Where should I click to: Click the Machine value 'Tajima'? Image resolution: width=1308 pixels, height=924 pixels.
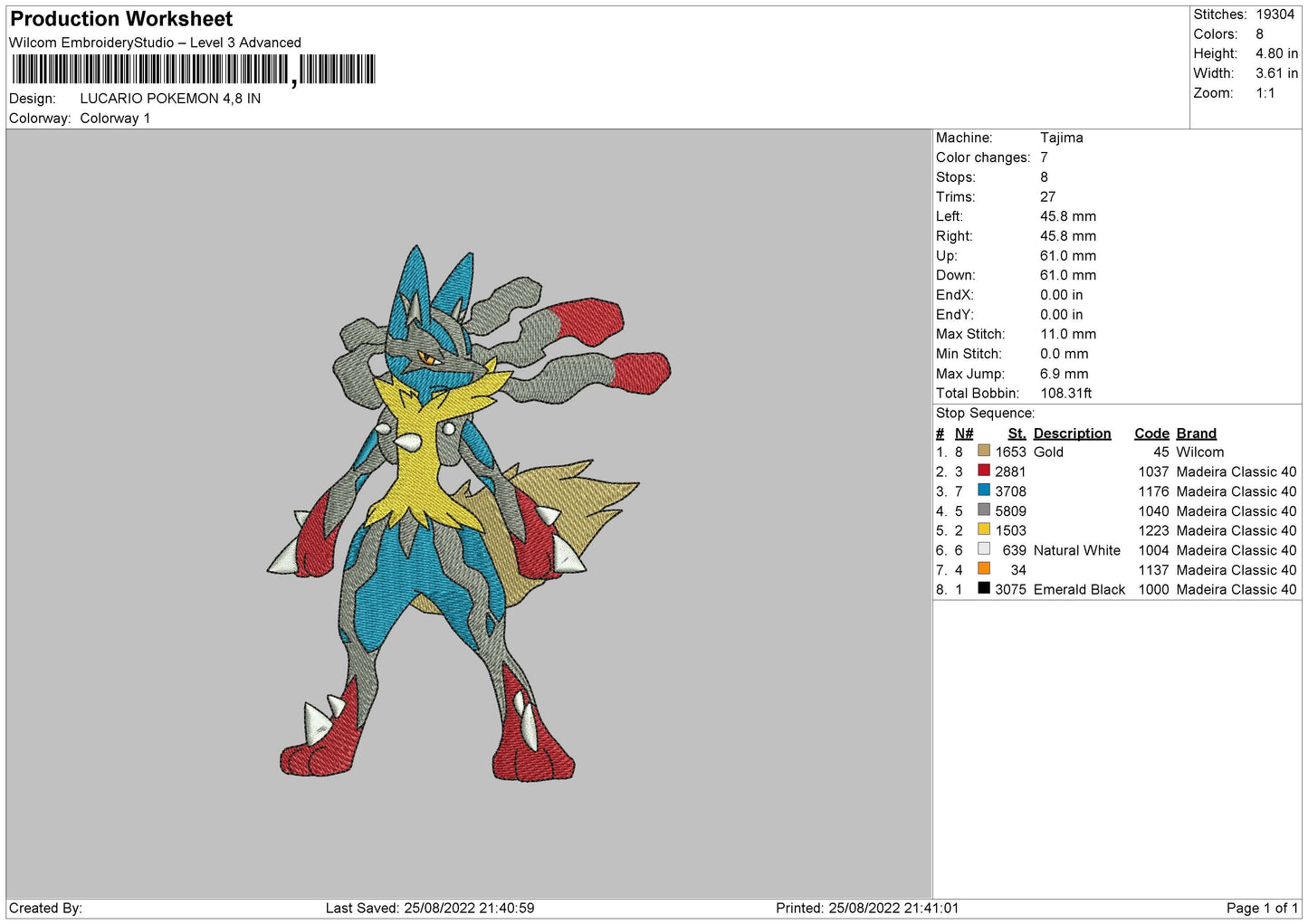tap(1061, 138)
